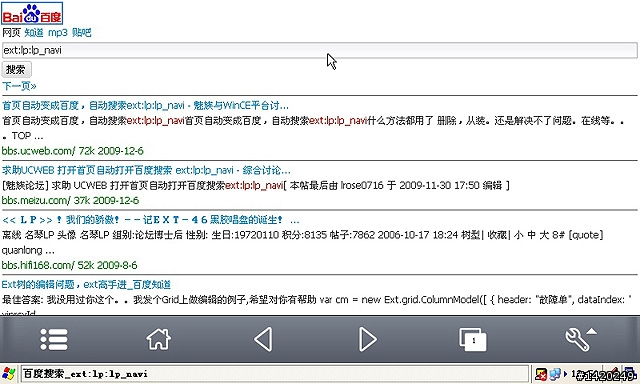Select the 网页 search tab
This screenshot has width=640, height=384.
(x=11, y=33)
